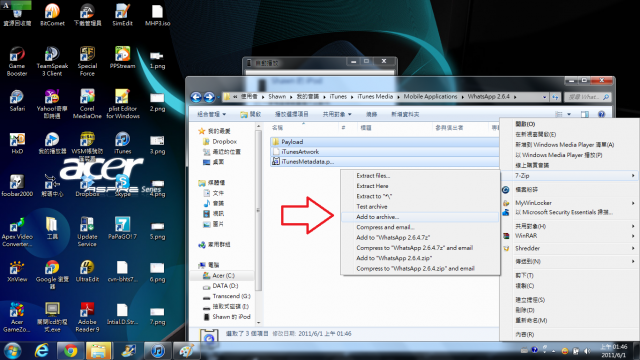Open iTunes desktop shortcut
Viewport: 640px width, 360px height.
(x=122, y=143)
